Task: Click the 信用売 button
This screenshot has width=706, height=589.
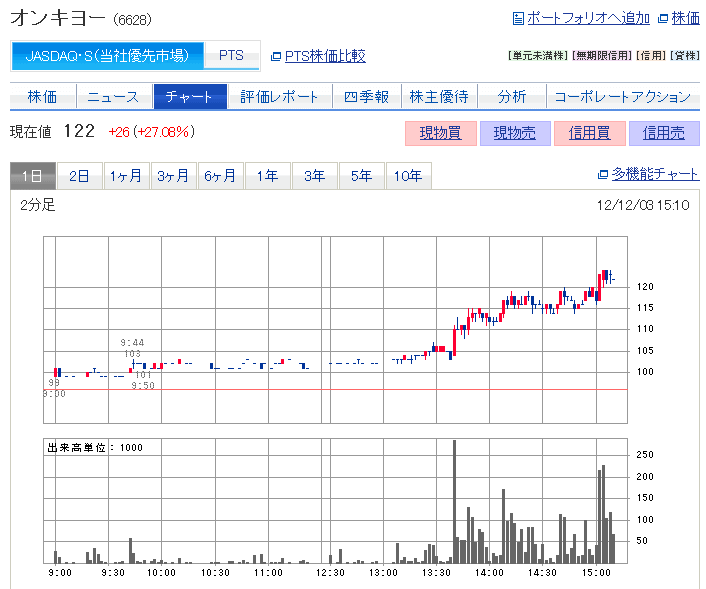Action: point(663,133)
